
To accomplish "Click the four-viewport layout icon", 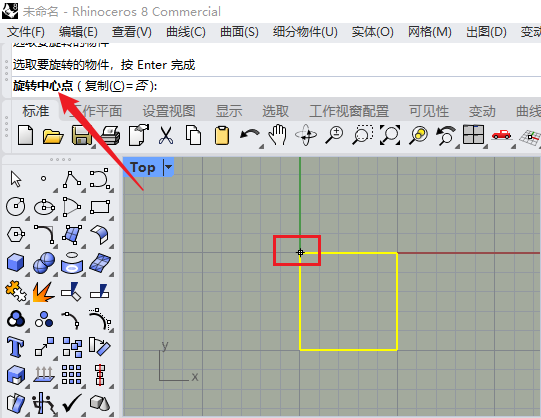I will [473, 135].
